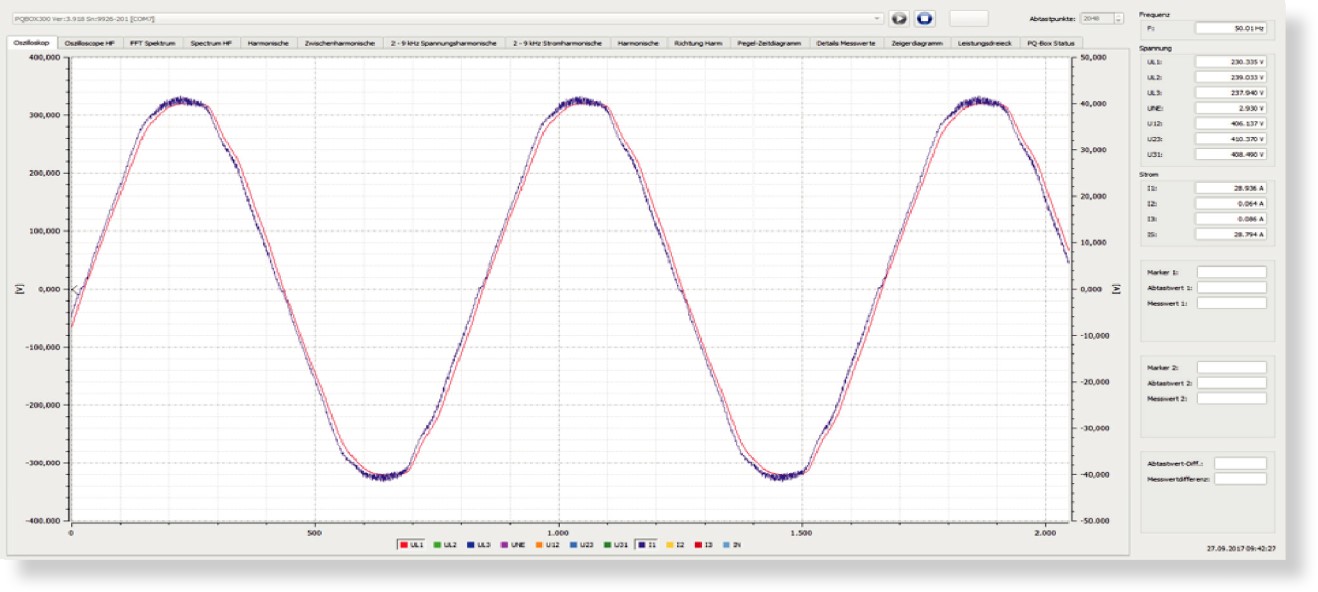Switch to the Oszilloskop tab
Screen dimensions: 1318x592
(32, 43)
